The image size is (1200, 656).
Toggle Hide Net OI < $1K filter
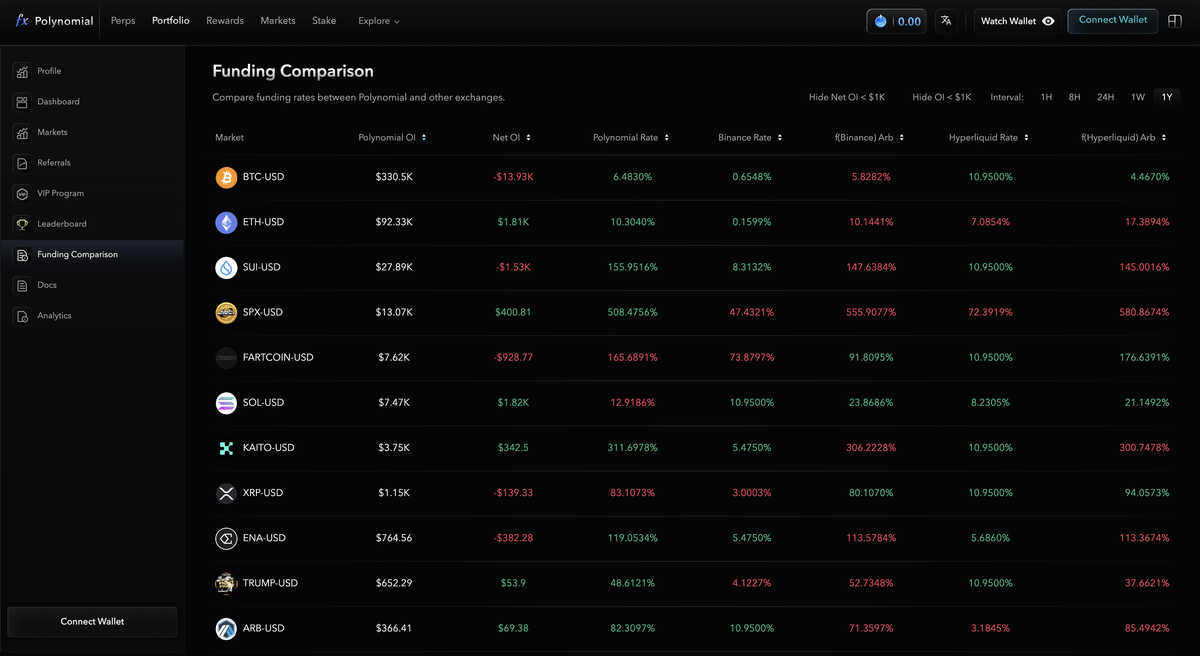pyautogui.click(x=847, y=97)
